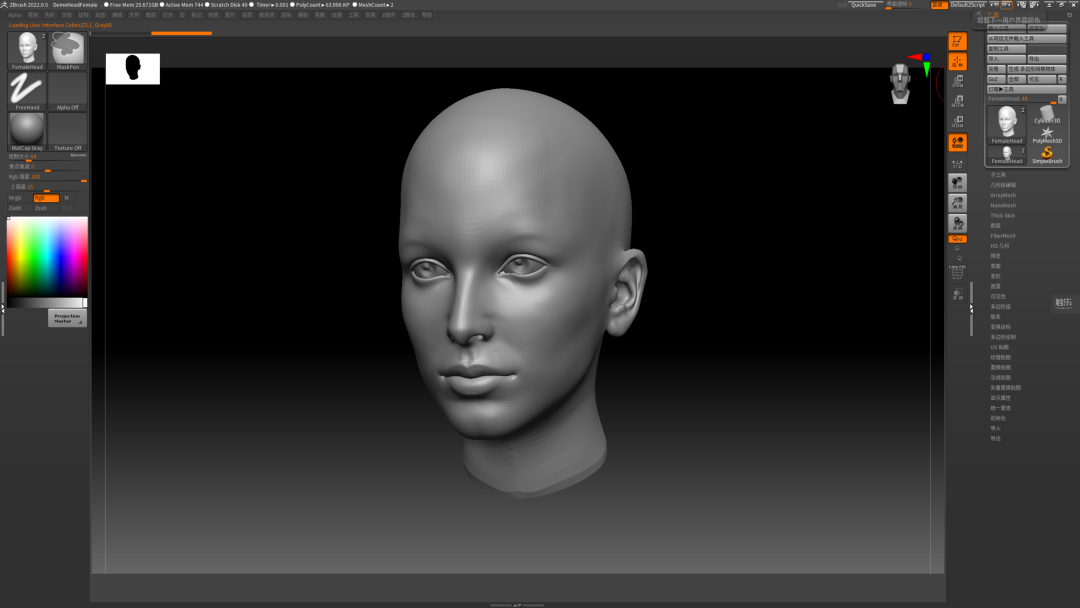Expand the ArrayMesh subpalette
This screenshot has height=608, width=1080.
pyautogui.click(x=1003, y=195)
